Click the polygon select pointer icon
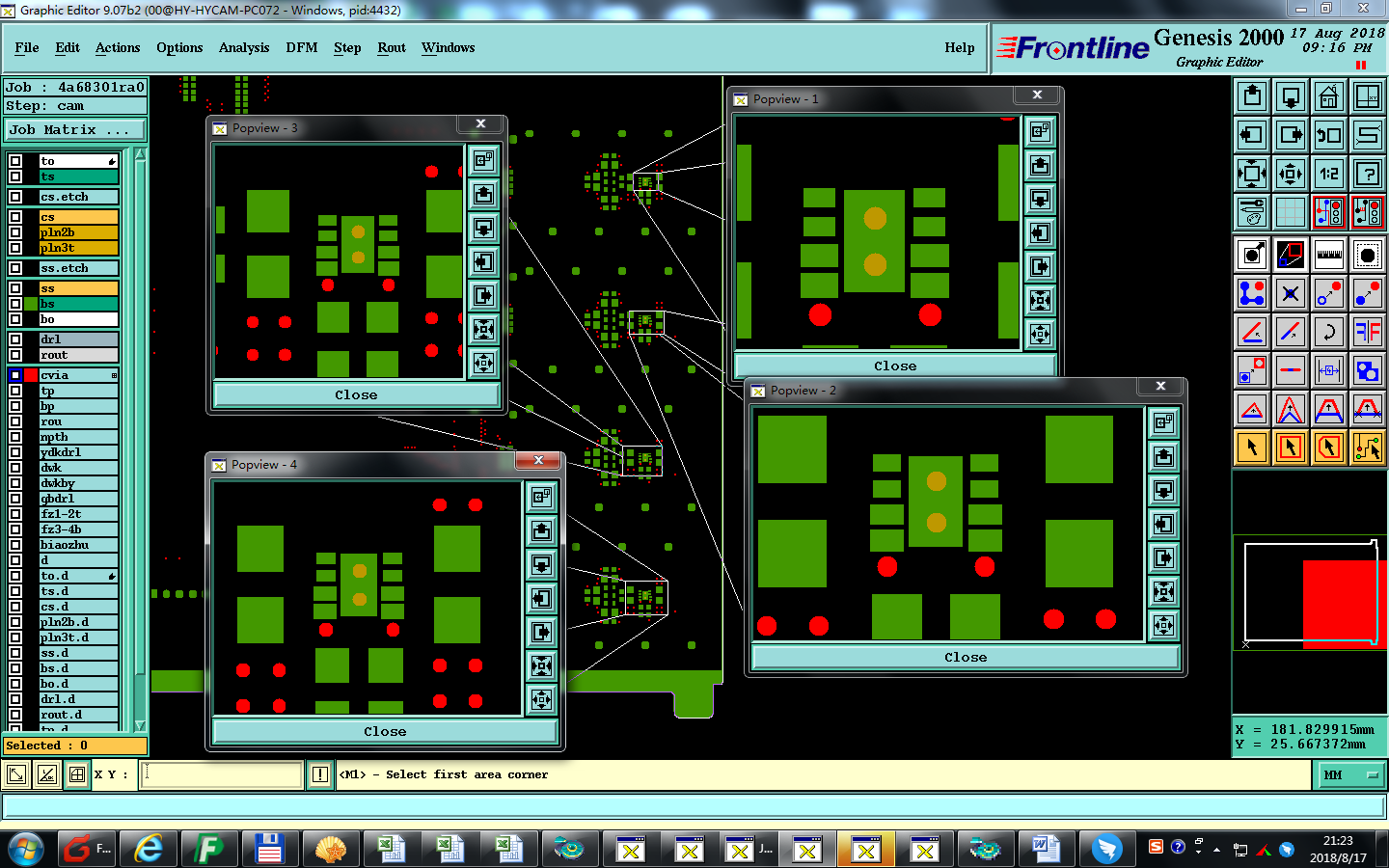The width and height of the screenshot is (1389, 868). pyautogui.click(x=1329, y=448)
